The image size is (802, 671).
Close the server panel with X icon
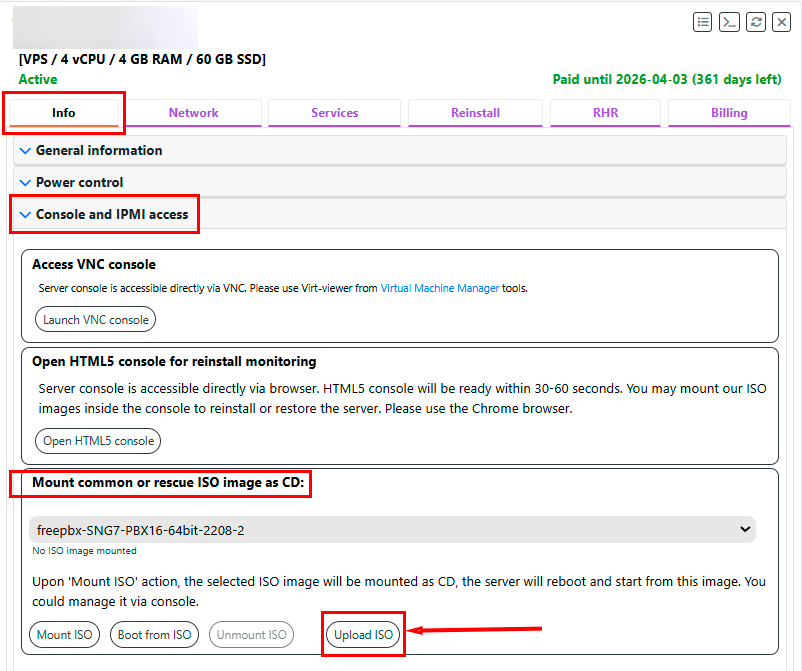781,22
